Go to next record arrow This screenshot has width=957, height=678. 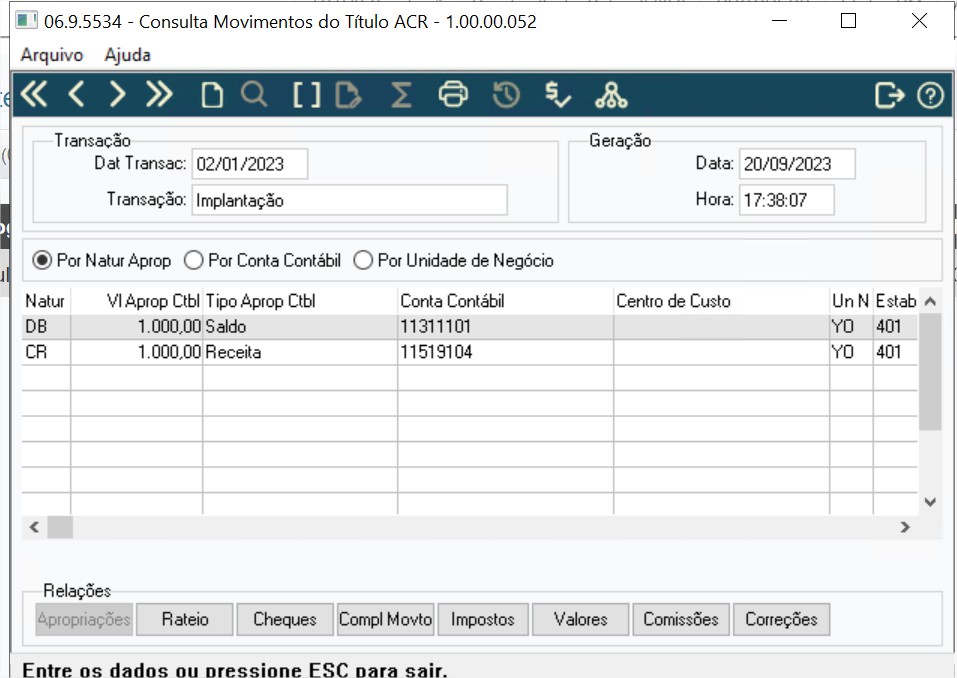[x=117, y=95]
